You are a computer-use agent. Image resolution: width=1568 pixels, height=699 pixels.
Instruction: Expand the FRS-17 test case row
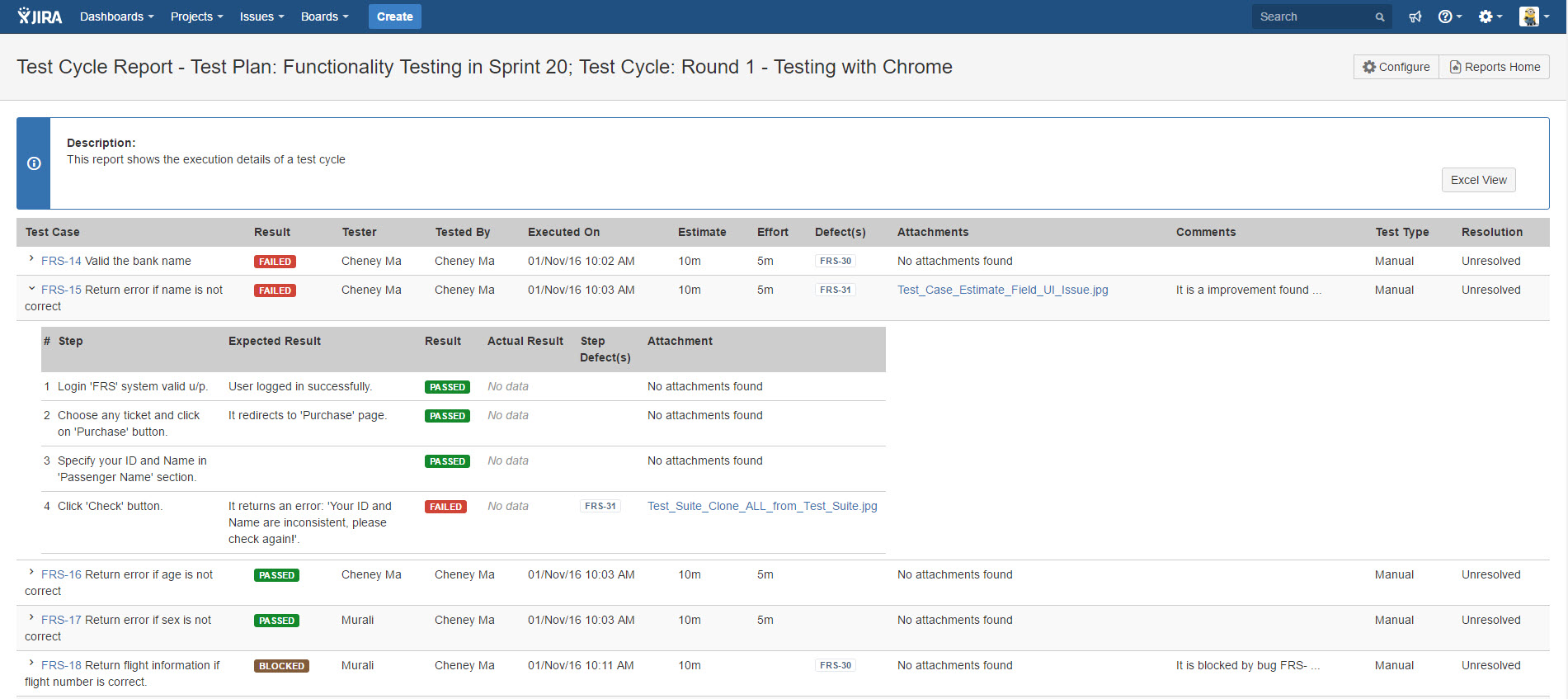coord(31,618)
